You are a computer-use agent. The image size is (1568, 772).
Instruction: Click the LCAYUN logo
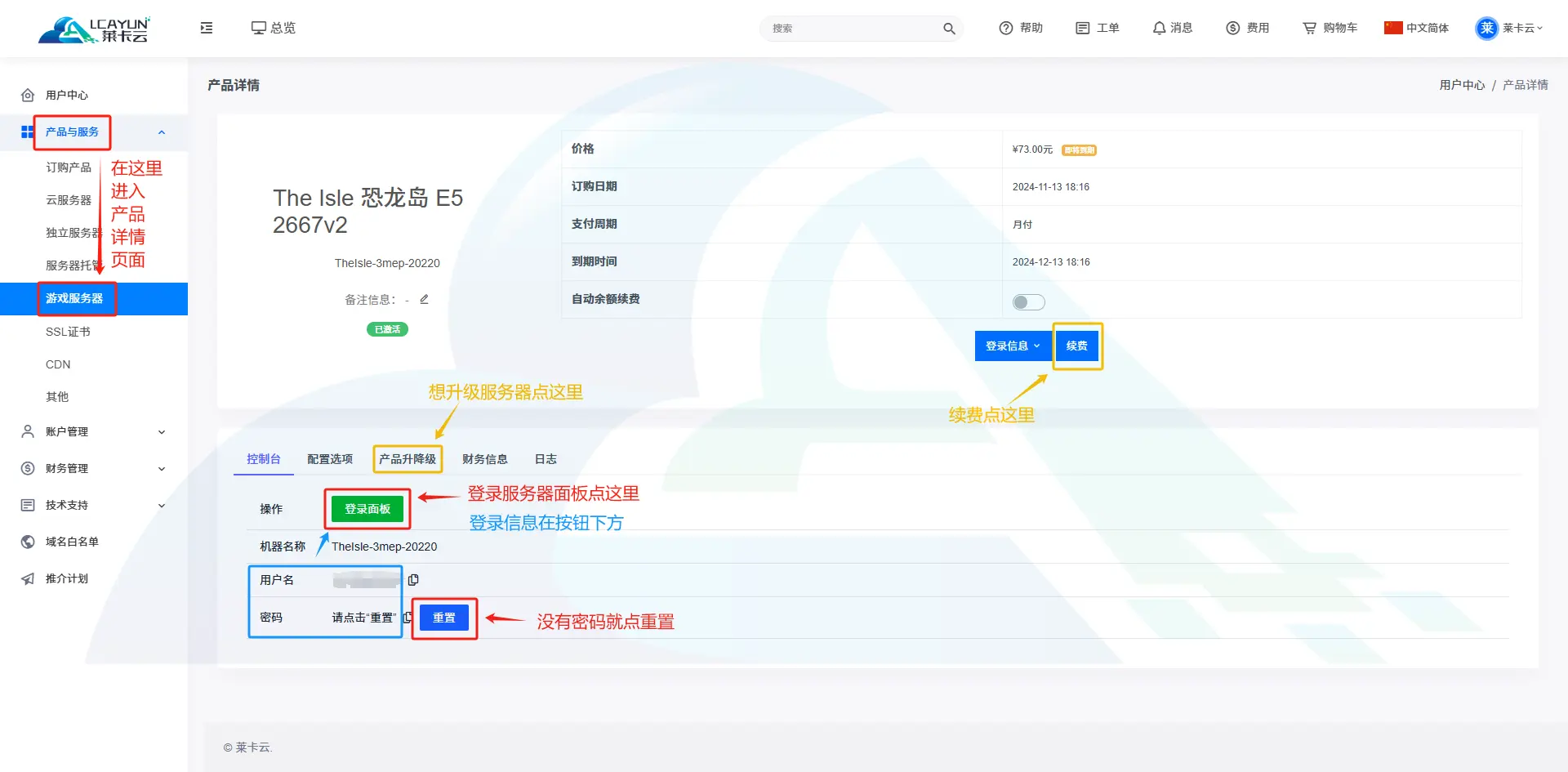pyautogui.click(x=94, y=29)
